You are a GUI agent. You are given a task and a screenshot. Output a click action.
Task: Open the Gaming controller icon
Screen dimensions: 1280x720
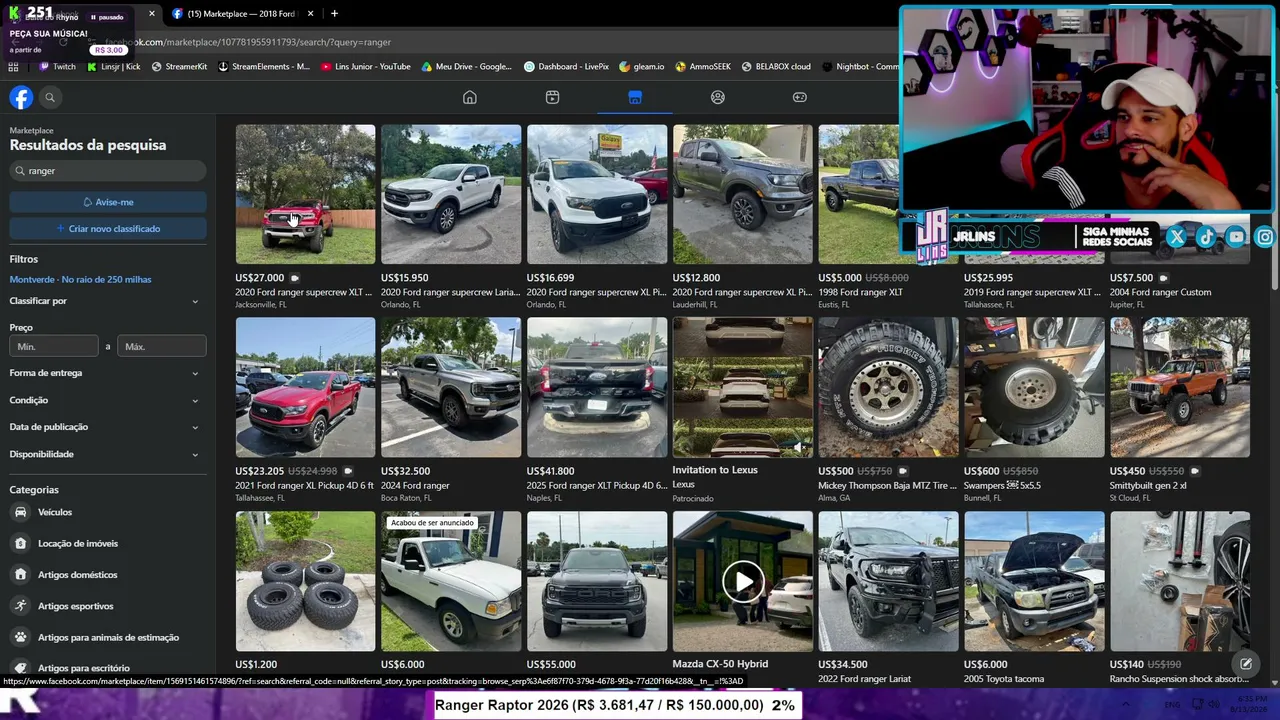click(x=800, y=97)
